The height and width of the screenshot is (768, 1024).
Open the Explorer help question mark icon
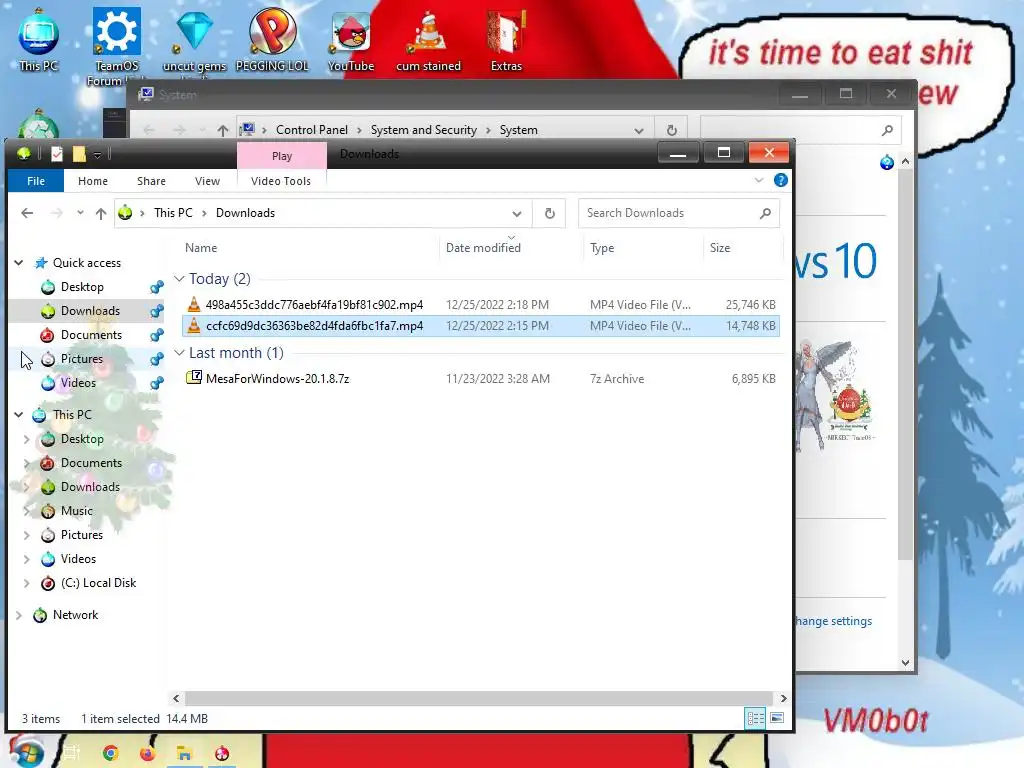(780, 180)
